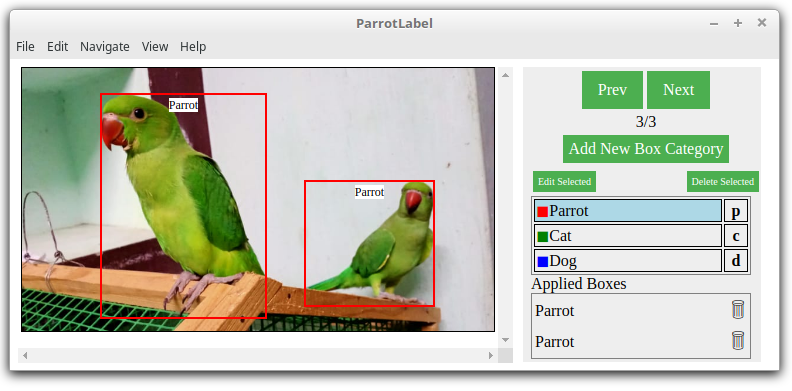Viewport: 792px width, 391px height.
Task: Click the 'c' shortcut key box
Action: tap(736, 236)
